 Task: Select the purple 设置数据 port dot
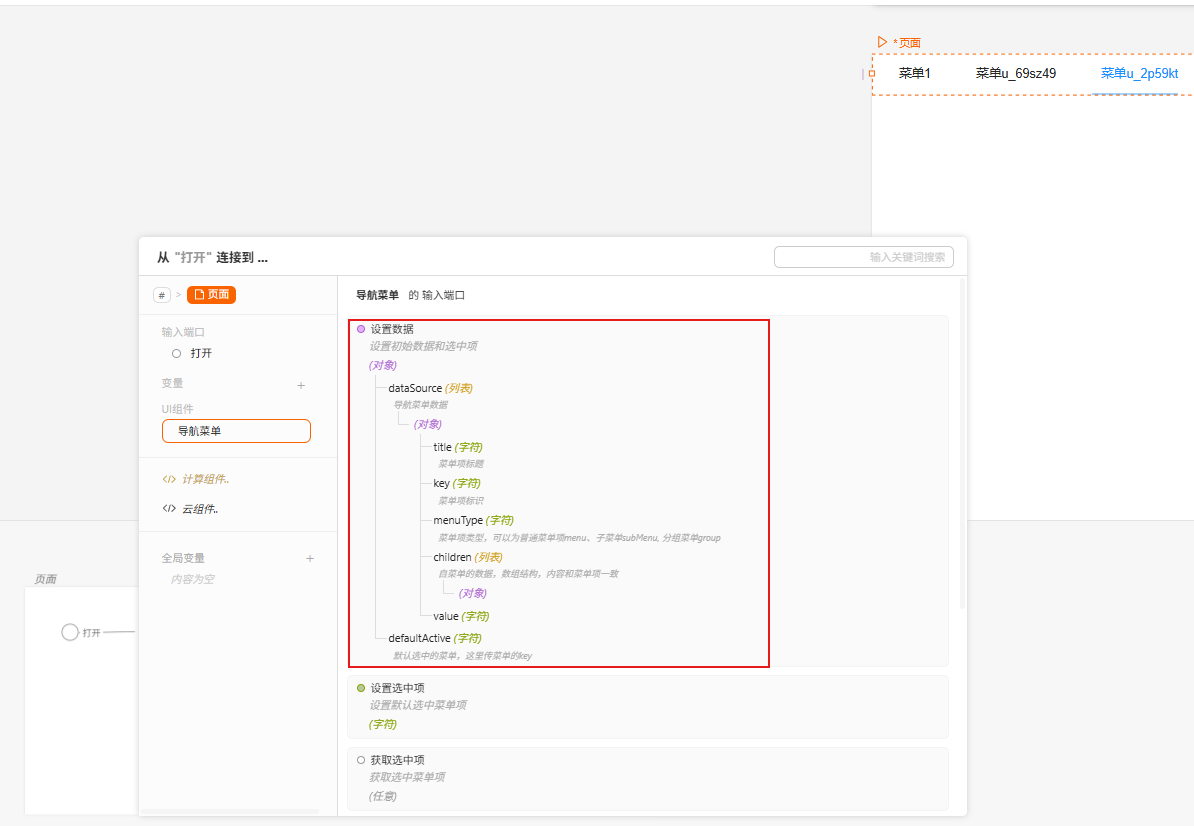click(x=361, y=329)
